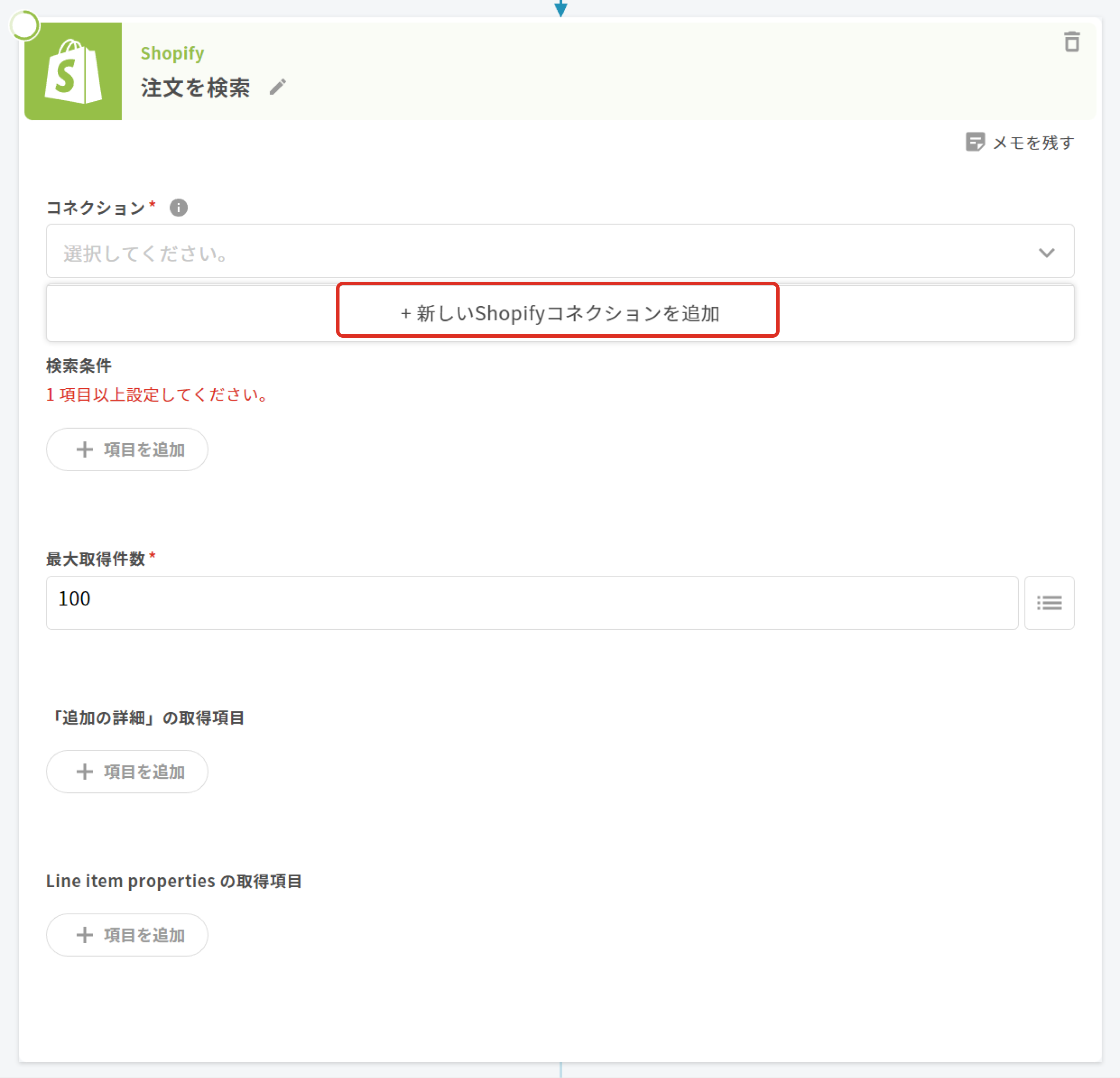The height and width of the screenshot is (1078, 1120).
Task: Click the circle node at card corner
Action: 24,26
